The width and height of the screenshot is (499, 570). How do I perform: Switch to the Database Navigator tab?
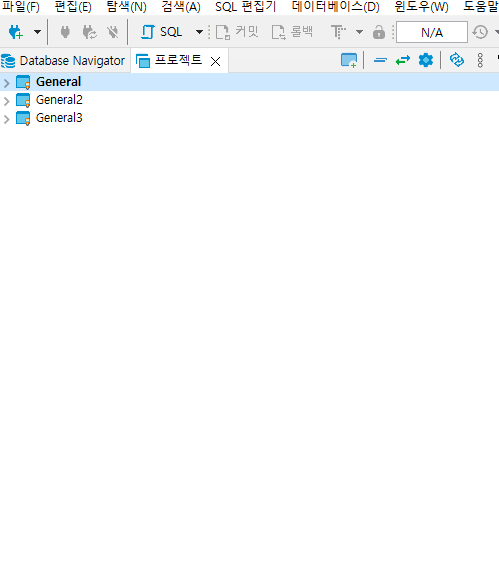pyautogui.click(x=63, y=61)
